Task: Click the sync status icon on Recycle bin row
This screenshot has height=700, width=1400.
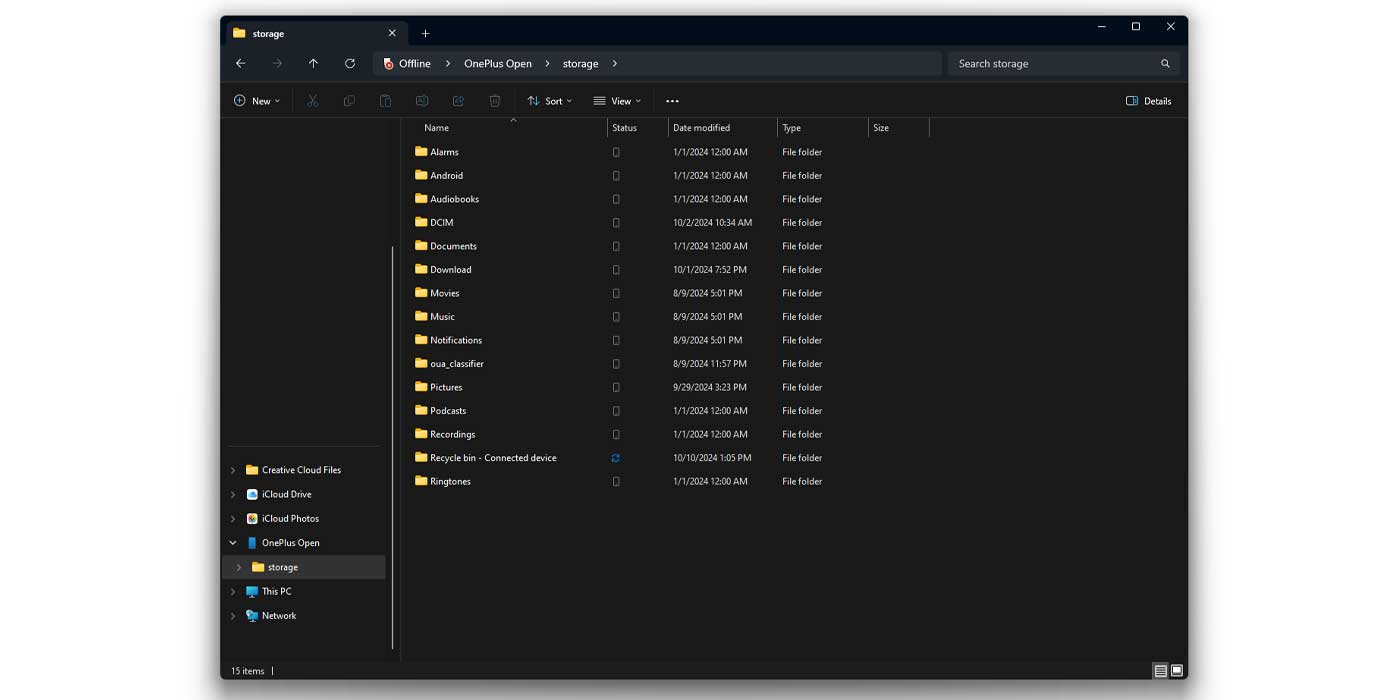Action: (615, 457)
